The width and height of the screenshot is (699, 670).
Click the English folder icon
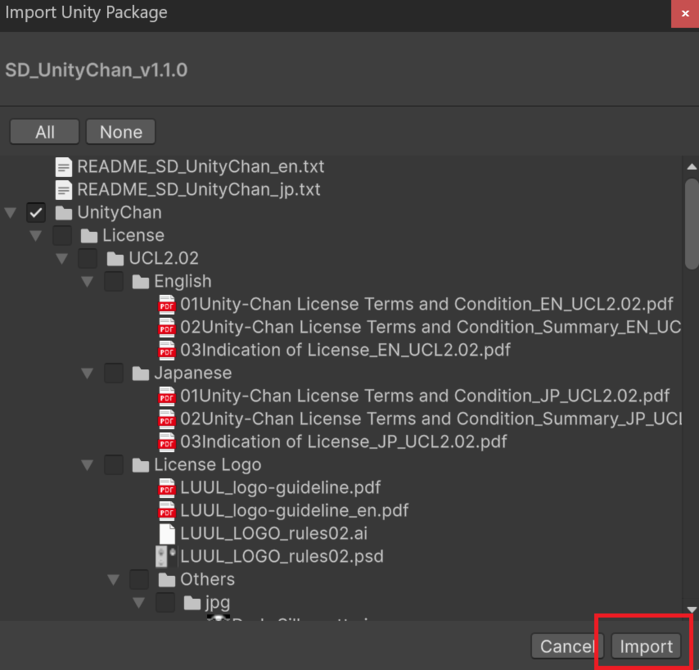pyautogui.click(x=141, y=282)
